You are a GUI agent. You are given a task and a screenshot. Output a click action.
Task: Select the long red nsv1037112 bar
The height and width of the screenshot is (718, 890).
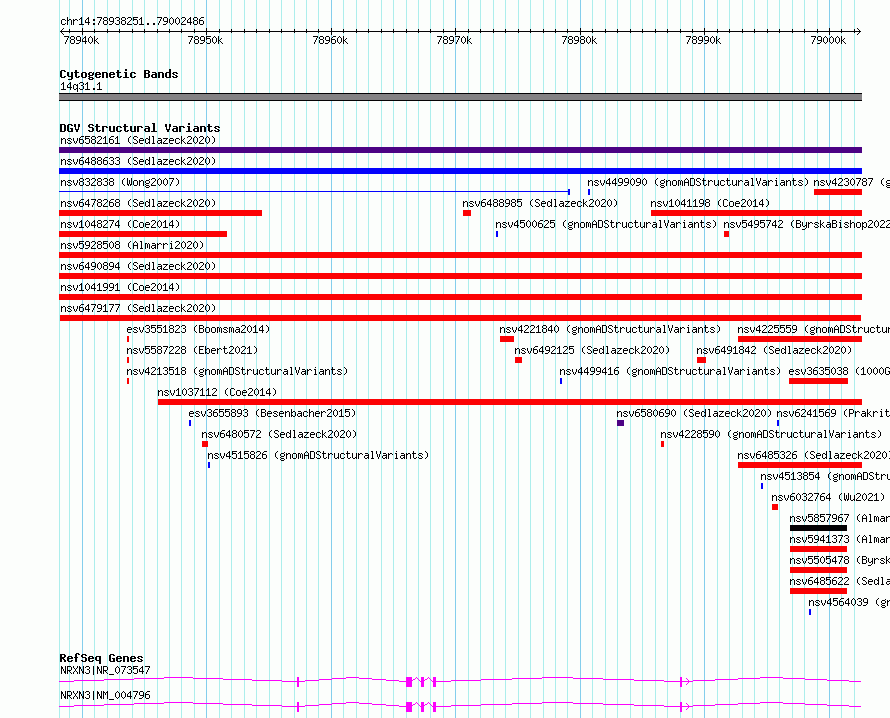click(510, 402)
